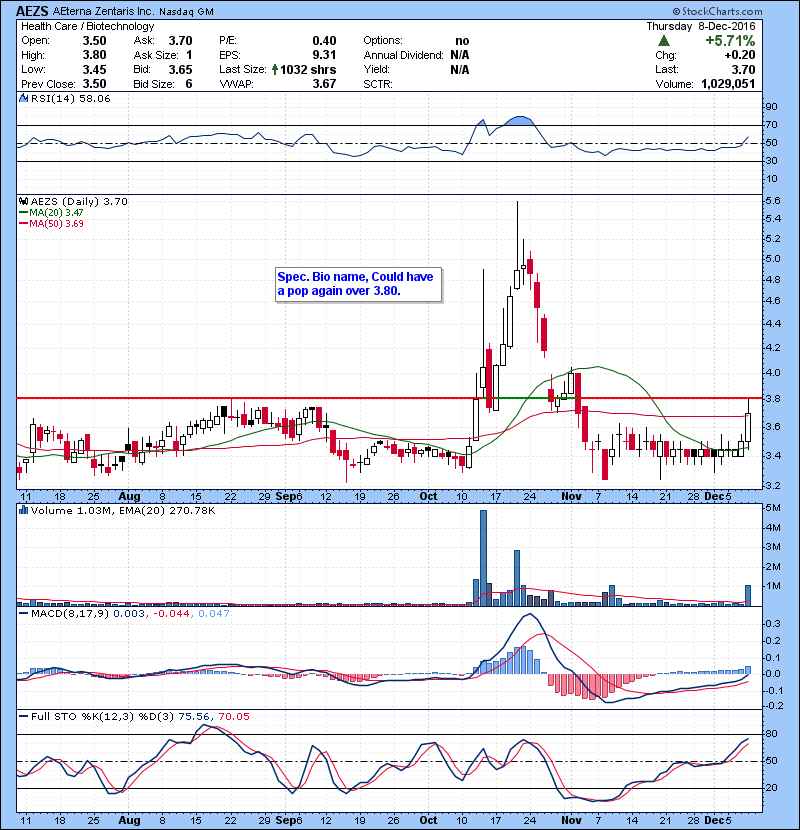This screenshot has width=800, height=830.
Task: Click the RSI indicator icon beside RSI(14)
Action: (23, 98)
